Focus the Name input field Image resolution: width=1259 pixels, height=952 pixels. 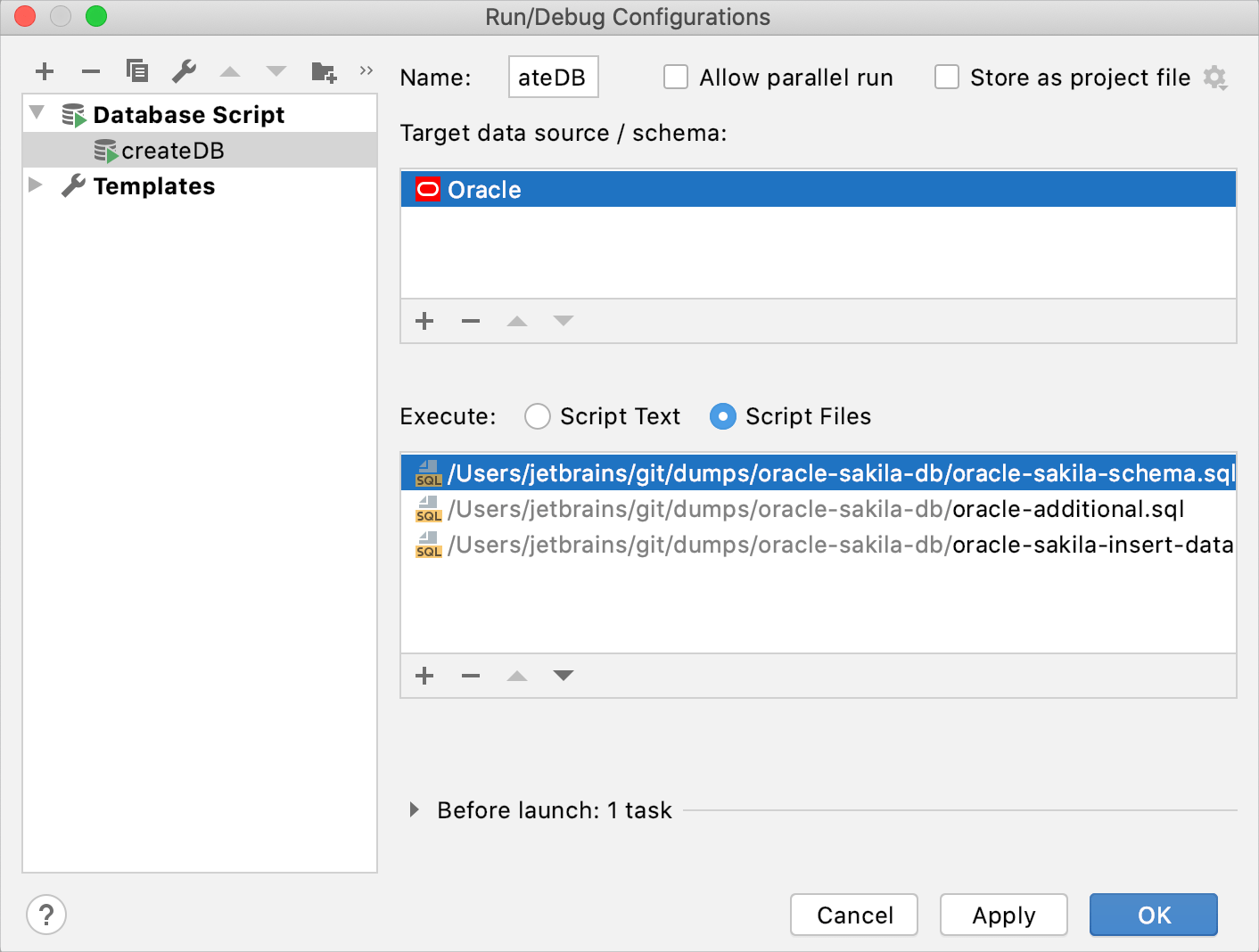pyautogui.click(x=554, y=78)
